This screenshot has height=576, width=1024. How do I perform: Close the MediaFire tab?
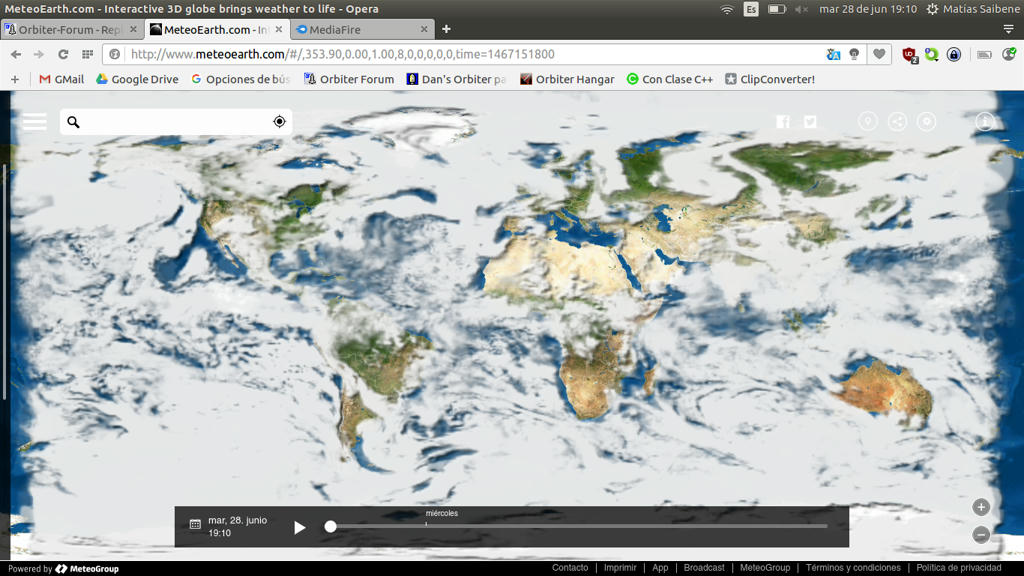tap(424, 29)
